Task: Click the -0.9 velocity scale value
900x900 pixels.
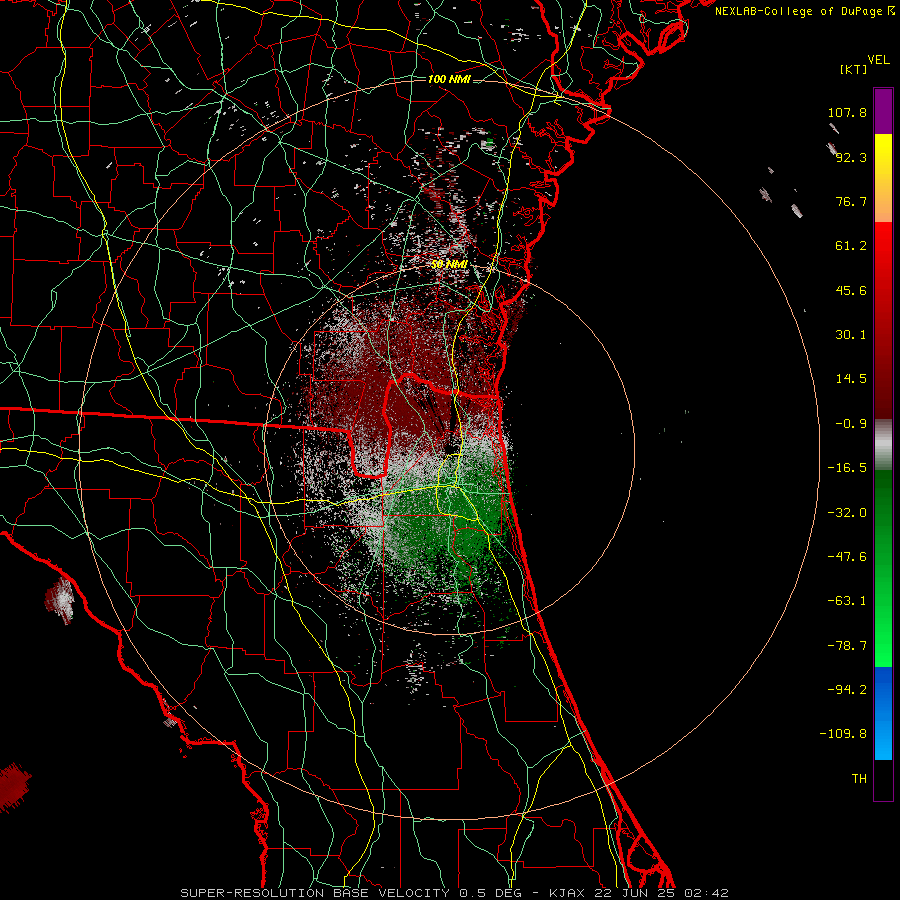Action: click(851, 424)
